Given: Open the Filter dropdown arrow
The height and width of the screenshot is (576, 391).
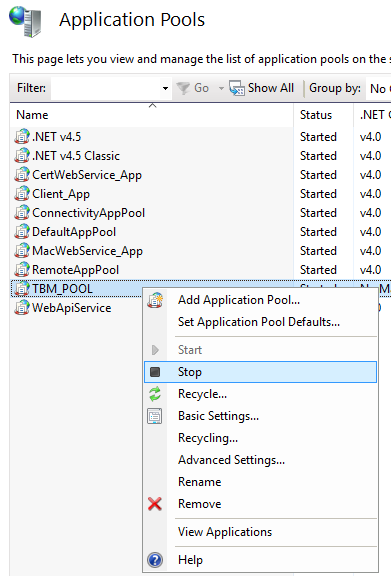Looking at the screenshot, I should click(165, 88).
